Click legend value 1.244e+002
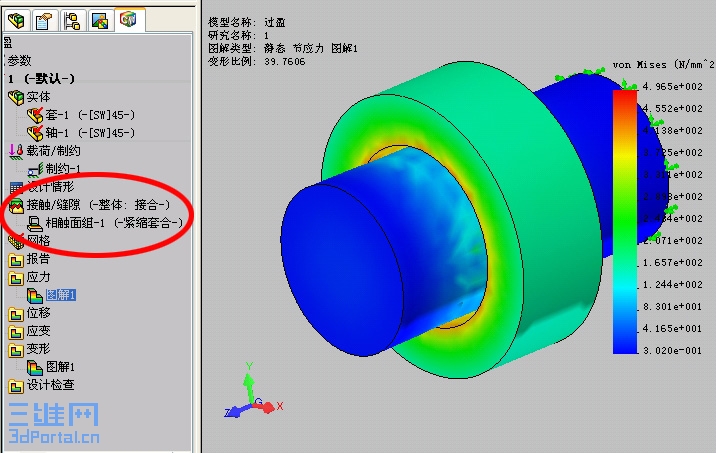This screenshot has height=453, width=716. point(672,284)
